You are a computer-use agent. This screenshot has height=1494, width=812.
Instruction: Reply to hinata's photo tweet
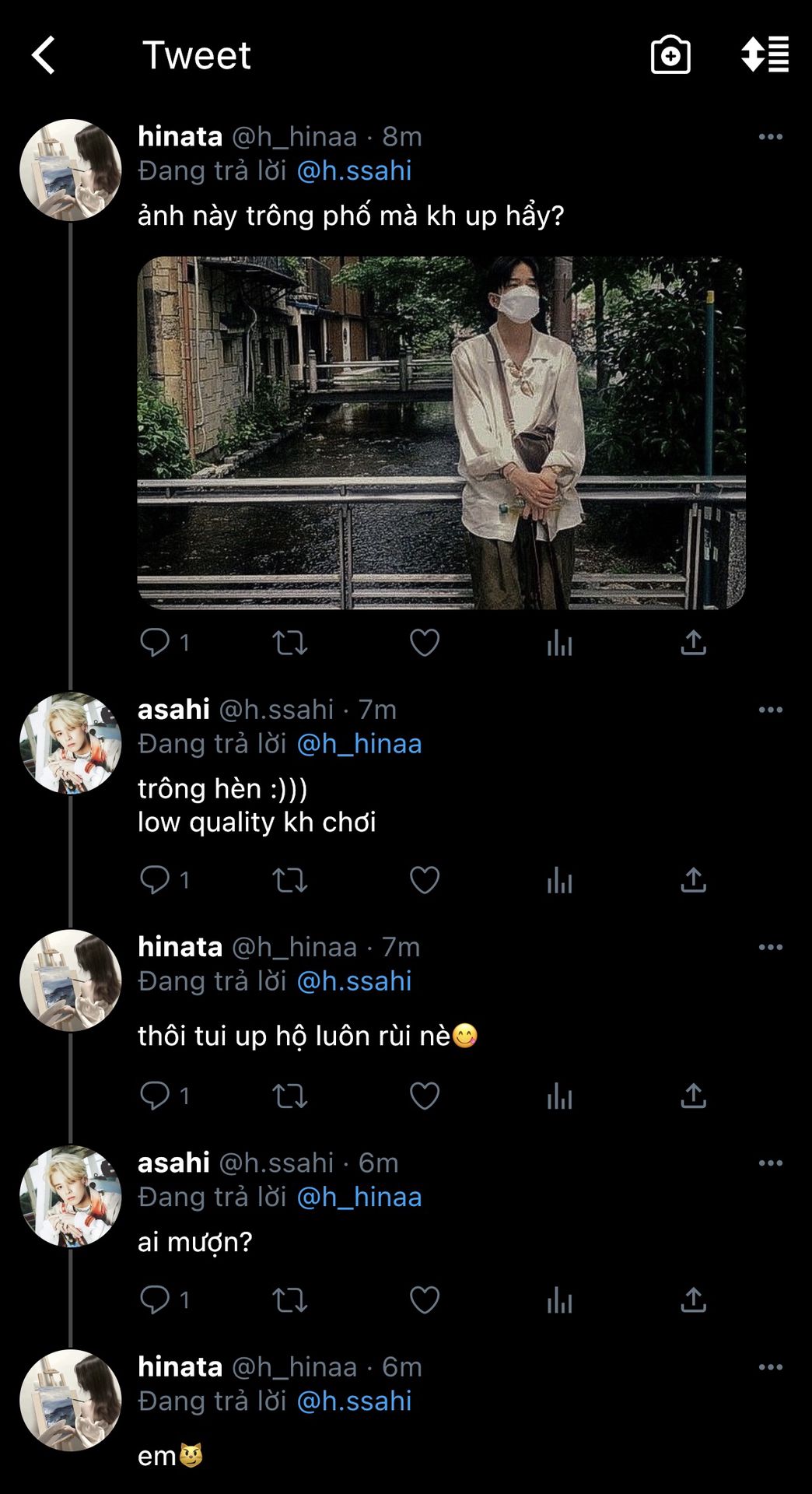point(155,643)
